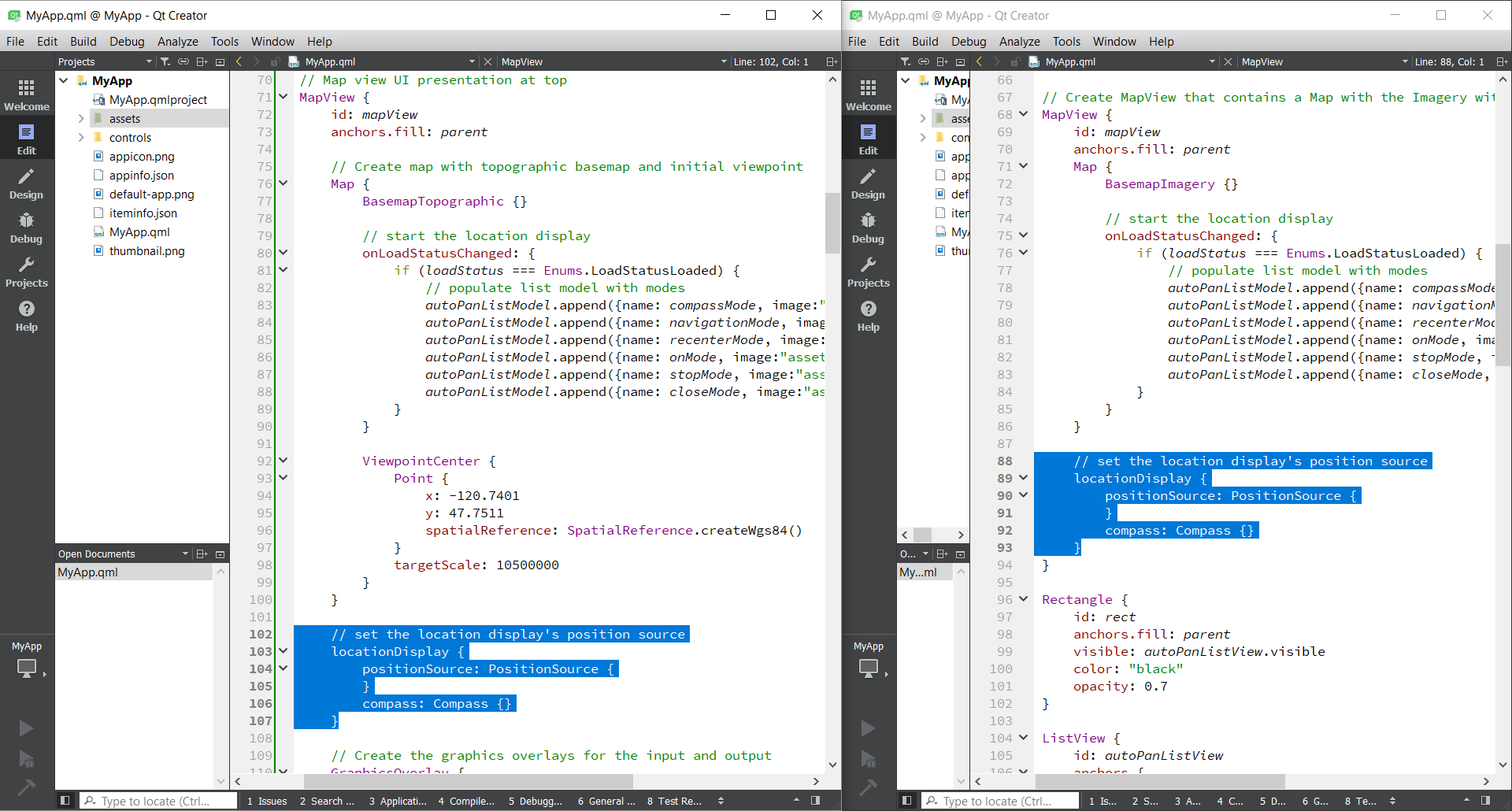The width and height of the screenshot is (1512, 811).
Task: Click filter tree icon in left Projects pane
Action: pyautogui.click(x=165, y=61)
